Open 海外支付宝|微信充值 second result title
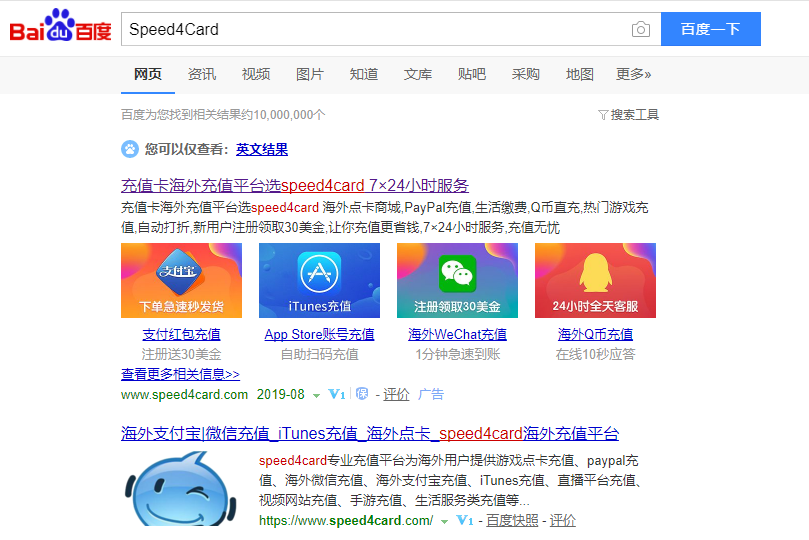Viewport: 809px width, 540px height. coord(370,434)
